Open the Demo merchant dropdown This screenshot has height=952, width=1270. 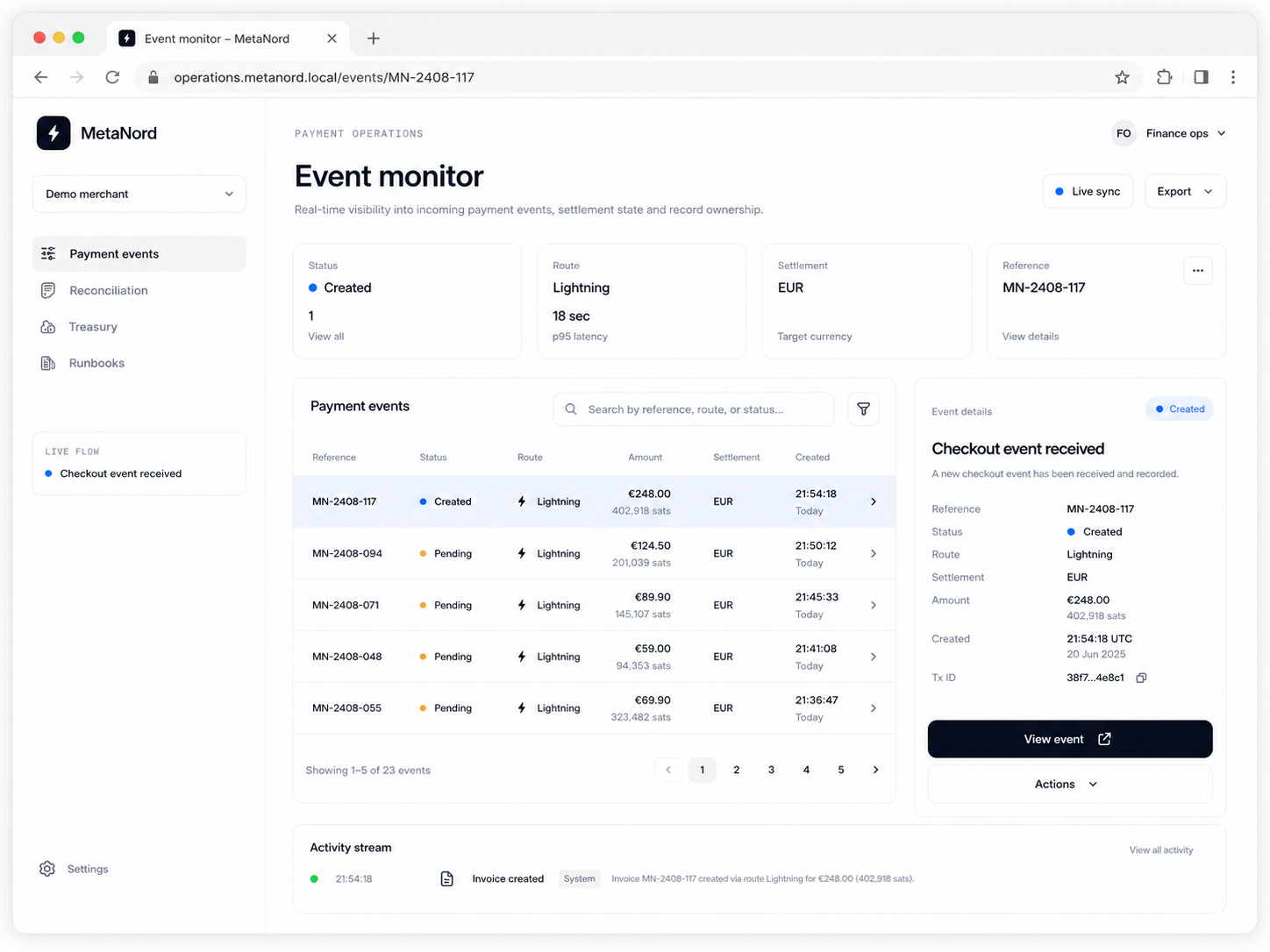(x=139, y=194)
